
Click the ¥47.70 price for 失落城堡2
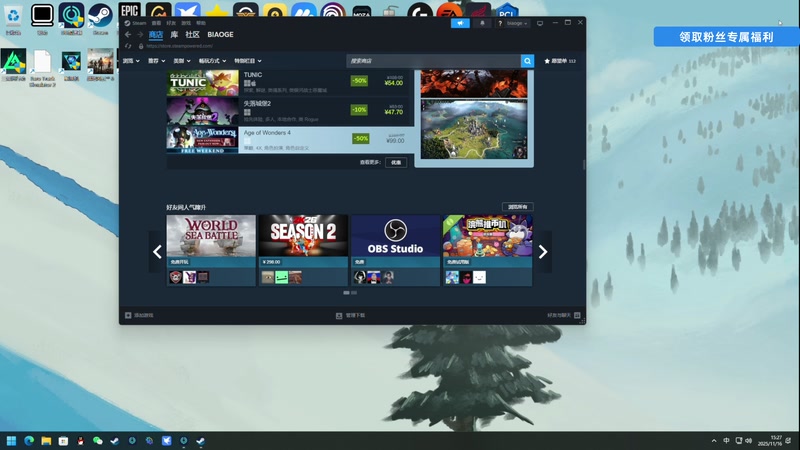(x=393, y=112)
